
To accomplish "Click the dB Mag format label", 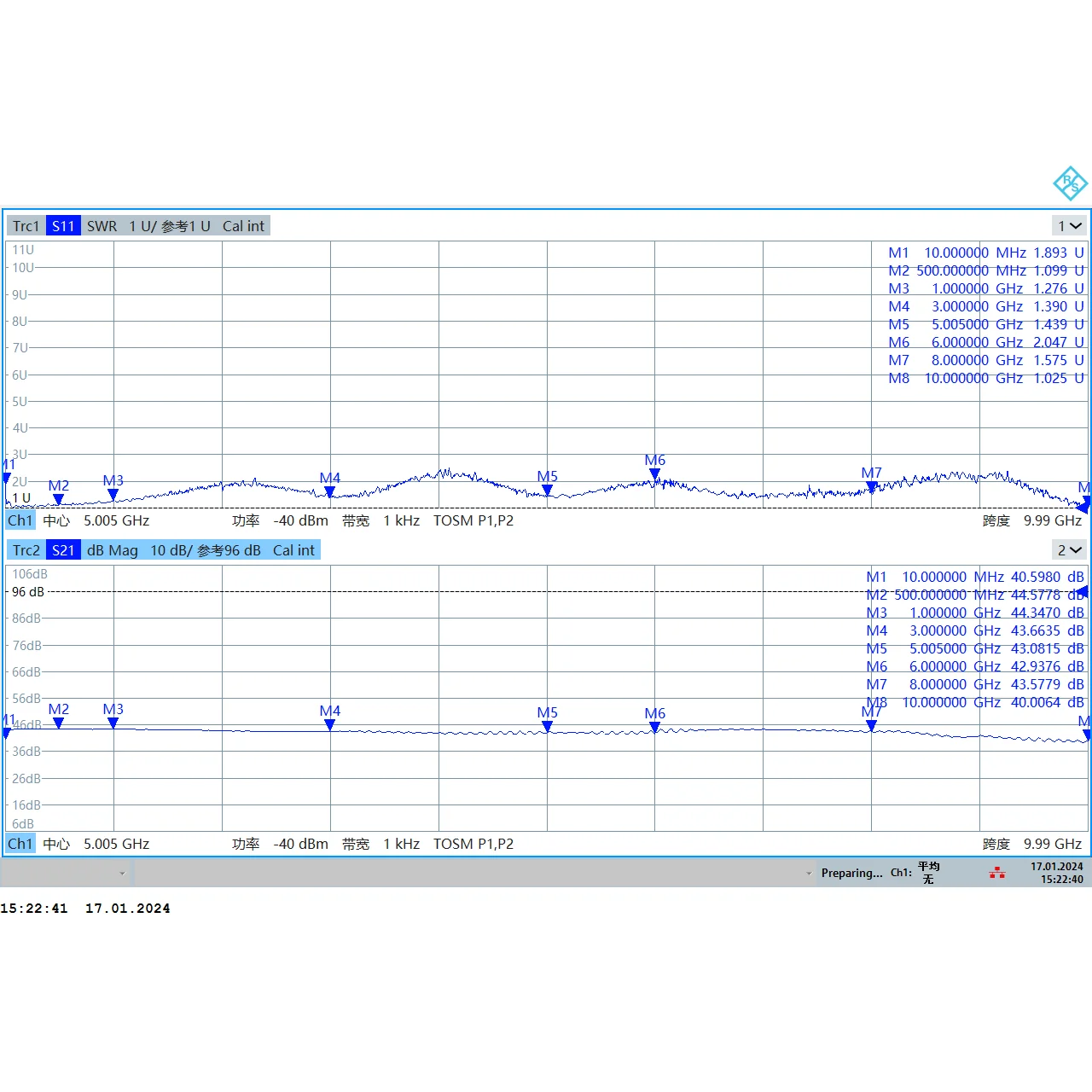I will [112, 550].
